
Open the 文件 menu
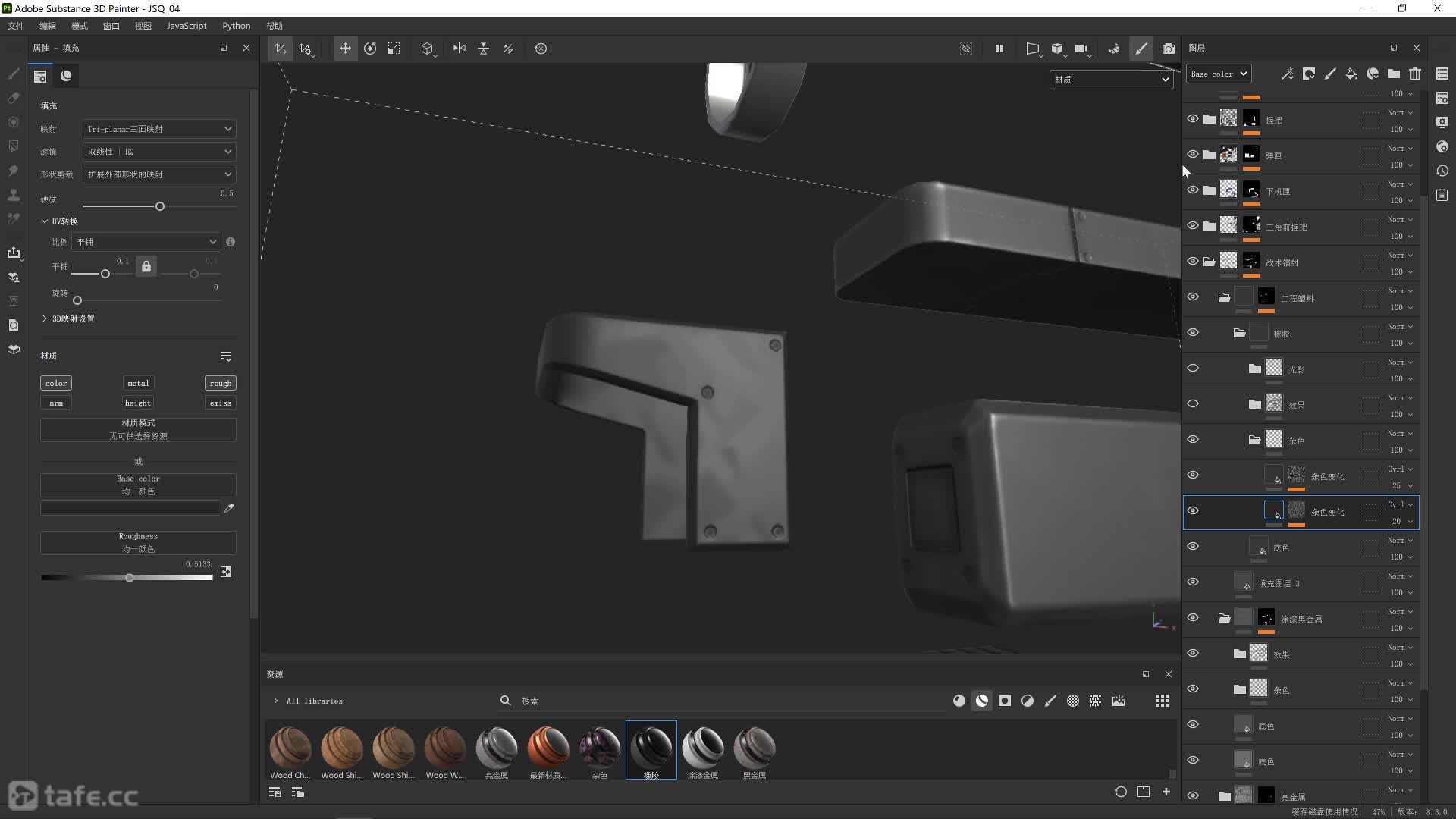[16, 26]
